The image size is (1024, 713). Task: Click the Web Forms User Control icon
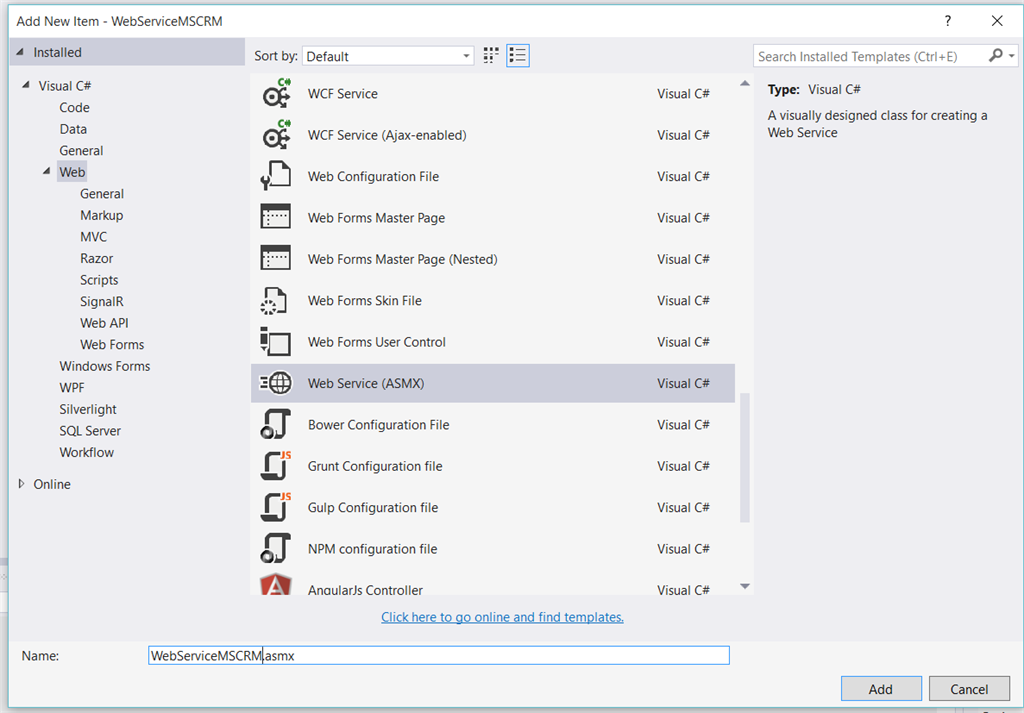tap(275, 342)
